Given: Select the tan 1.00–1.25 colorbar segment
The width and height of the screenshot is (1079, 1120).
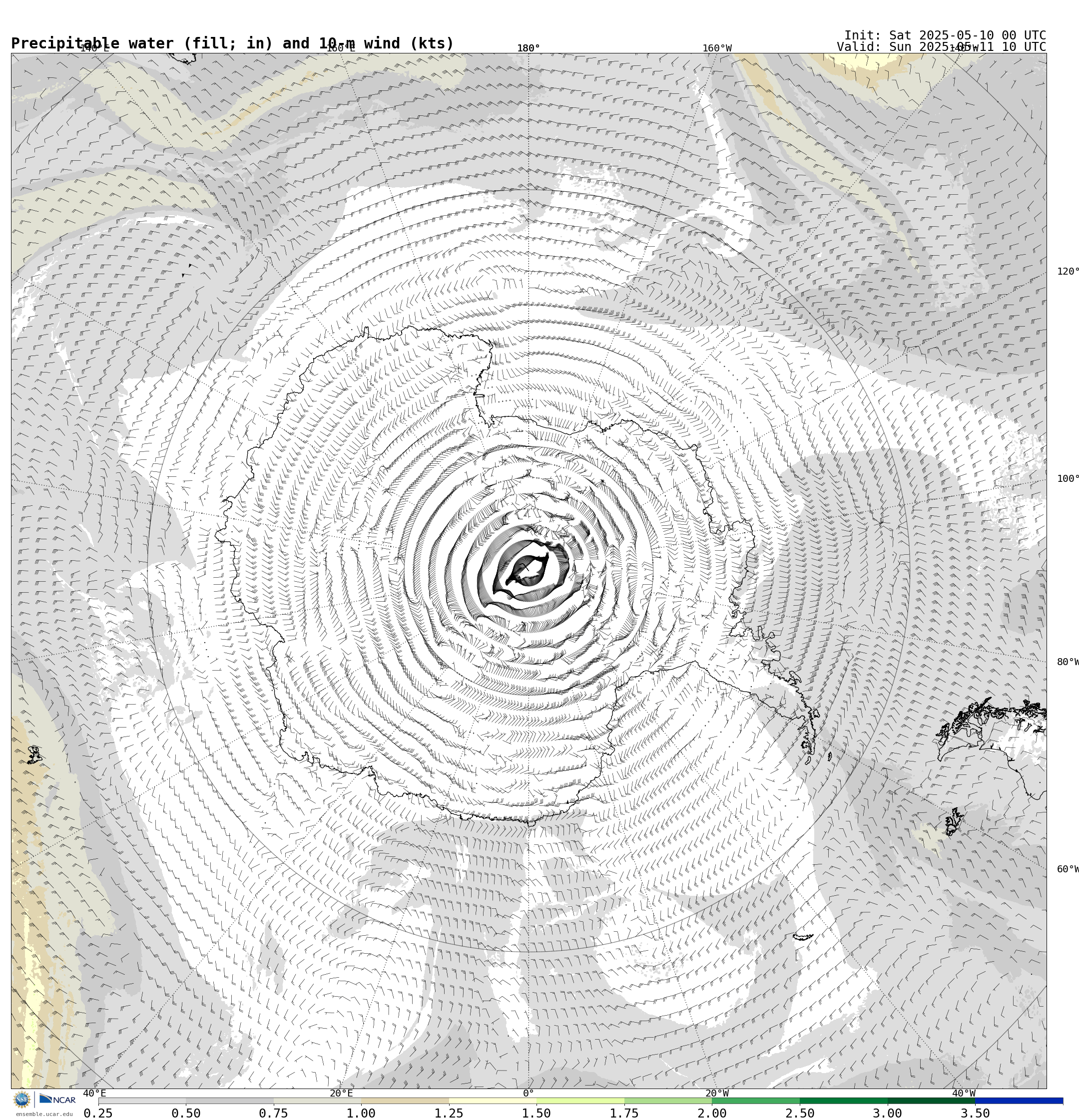Looking at the screenshot, I should pos(405,1101).
